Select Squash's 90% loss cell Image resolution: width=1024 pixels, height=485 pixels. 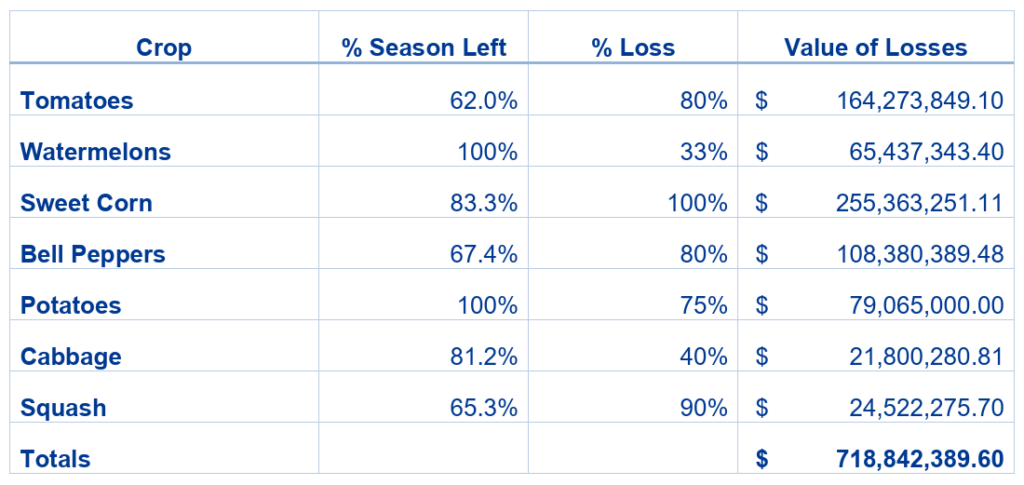[x=704, y=408]
